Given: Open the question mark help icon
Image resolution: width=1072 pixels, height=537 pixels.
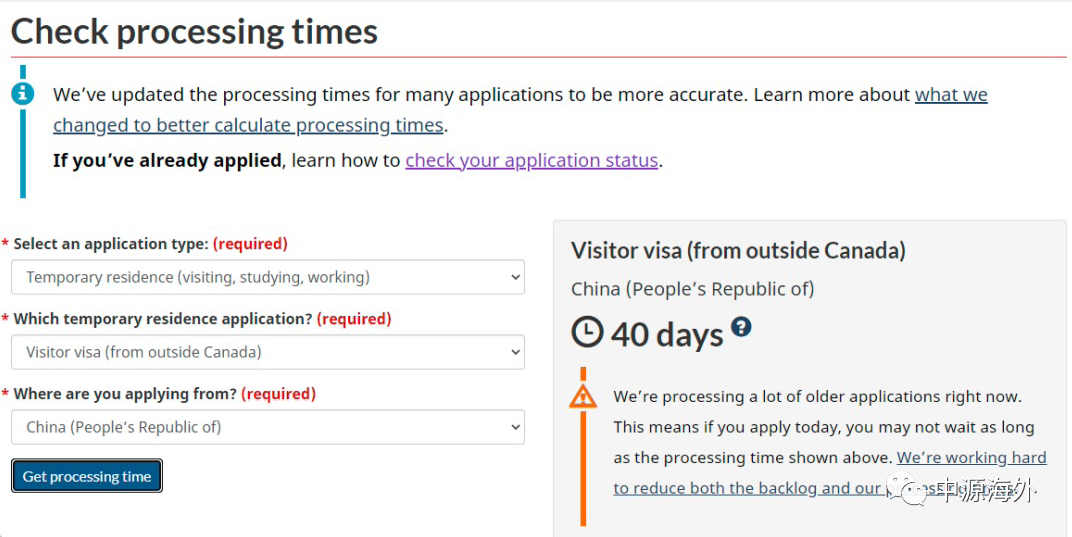Looking at the screenshot, I should click(741, 326).
